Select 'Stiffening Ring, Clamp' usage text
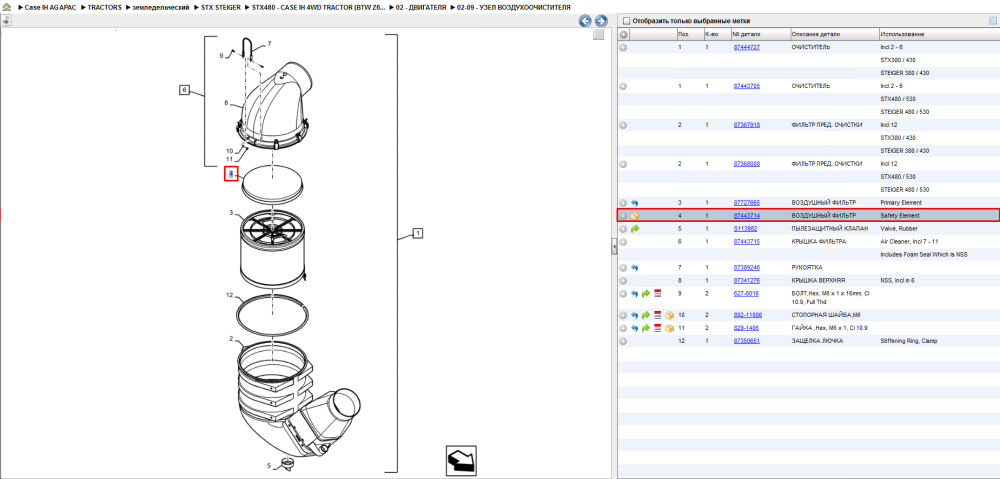 [x=909, y=341]
